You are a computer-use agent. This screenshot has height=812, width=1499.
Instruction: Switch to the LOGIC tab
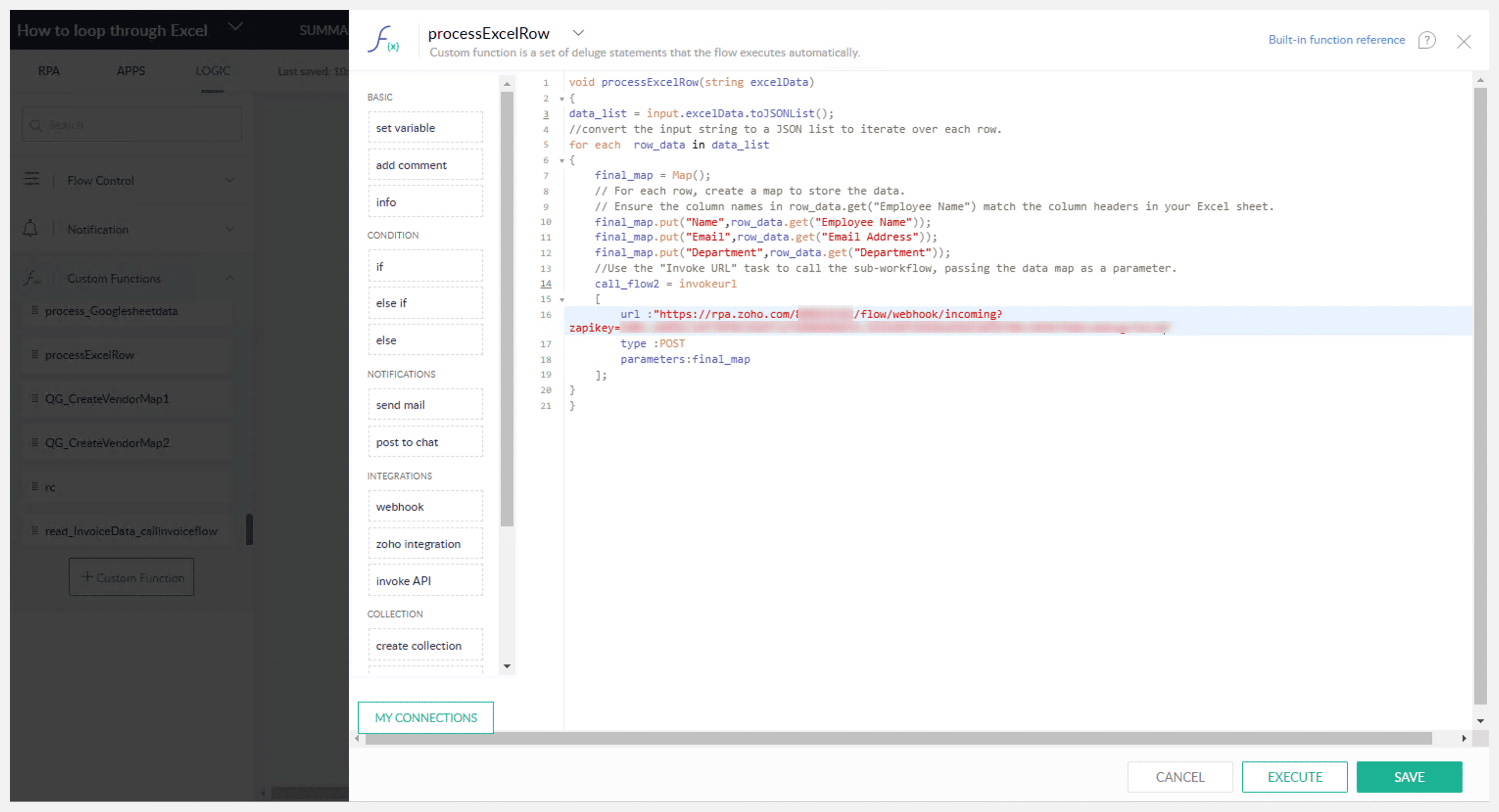pos(212,70)
